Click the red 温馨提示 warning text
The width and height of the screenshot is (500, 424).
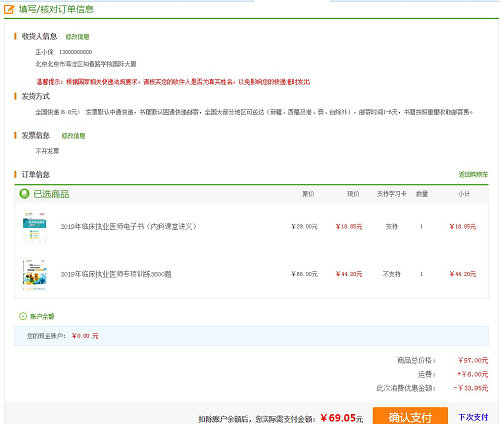(173, 82)
